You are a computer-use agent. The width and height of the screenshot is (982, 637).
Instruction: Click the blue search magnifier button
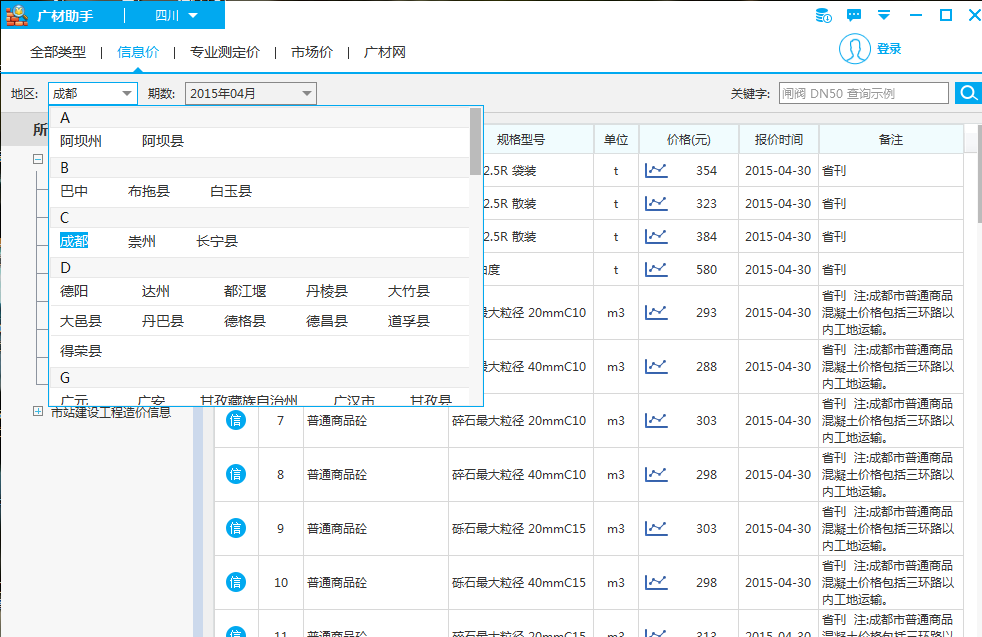click(x=968, y=93)
